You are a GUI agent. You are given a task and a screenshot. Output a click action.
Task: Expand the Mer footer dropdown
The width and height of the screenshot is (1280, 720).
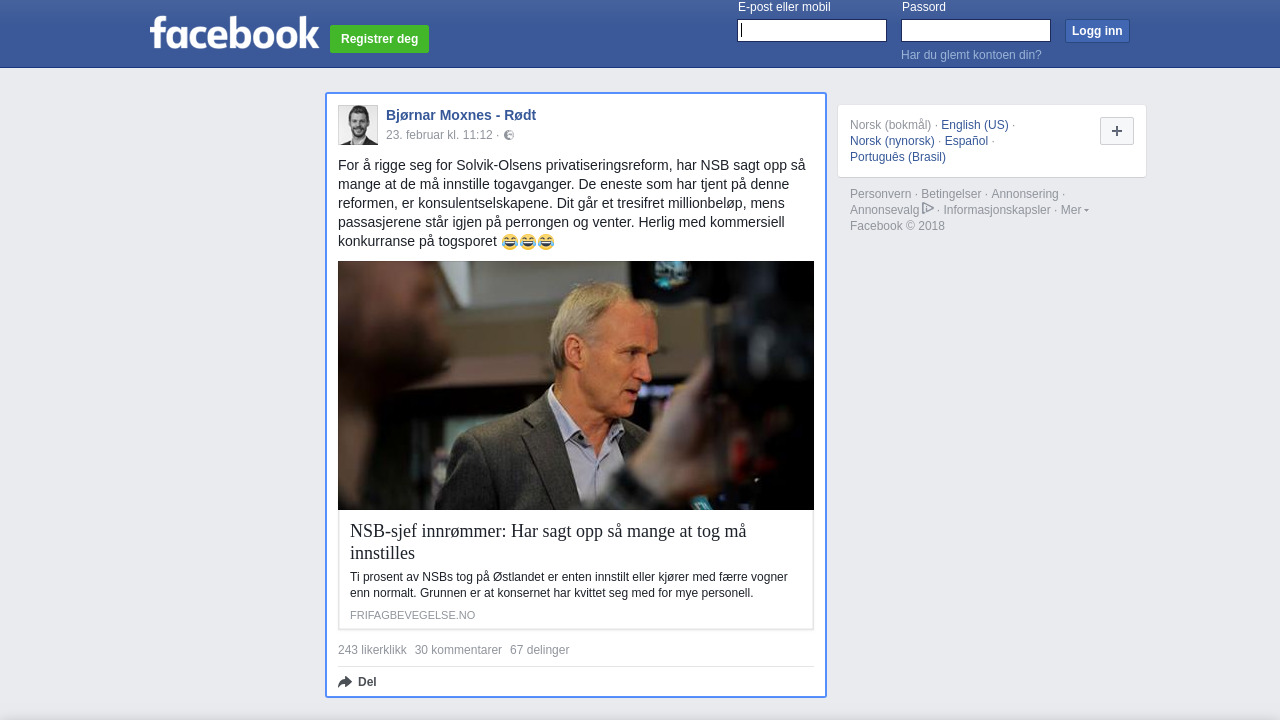click(x=1075, y=210)
